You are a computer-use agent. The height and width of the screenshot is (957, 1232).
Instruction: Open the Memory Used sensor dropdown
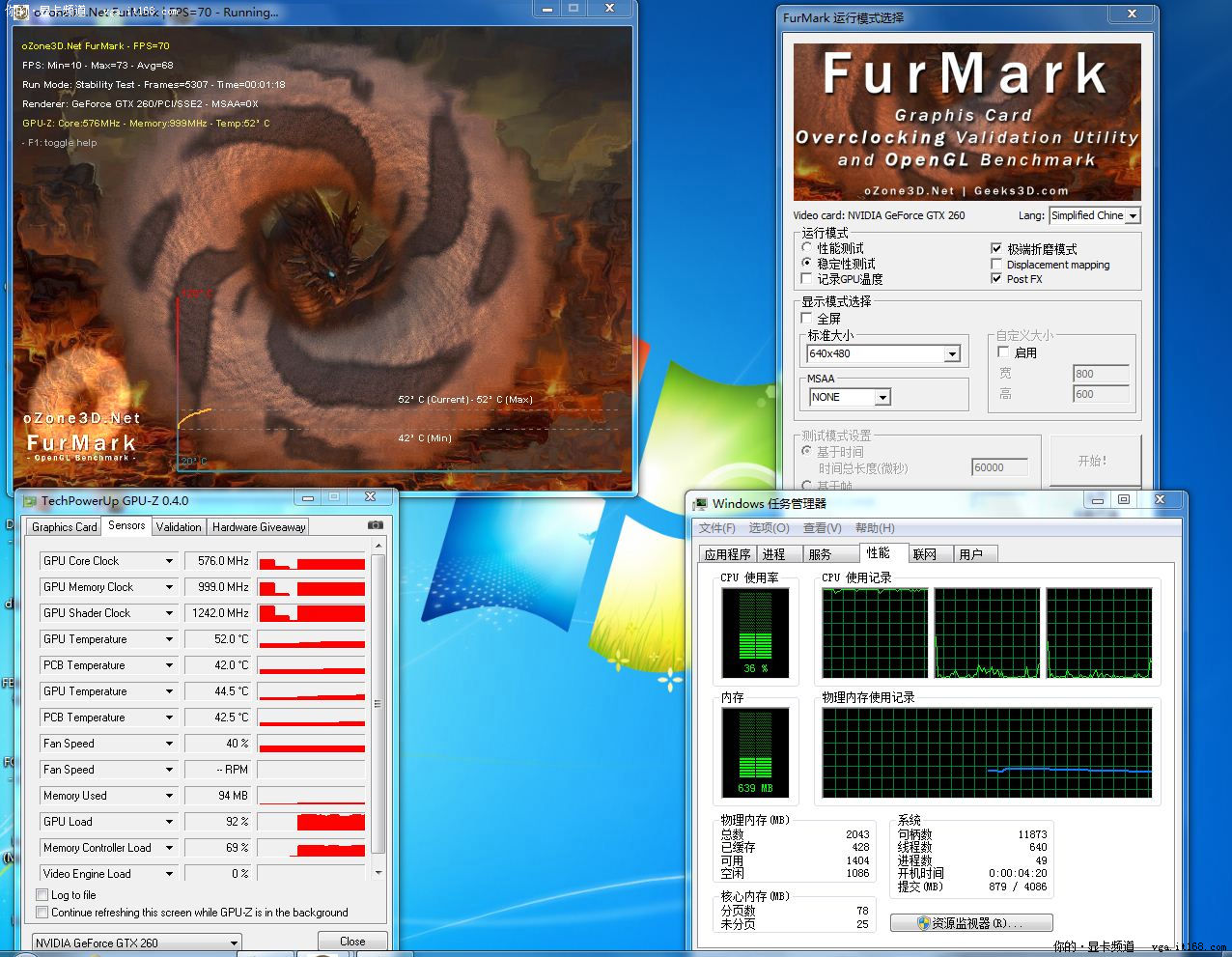click(109, 796)
